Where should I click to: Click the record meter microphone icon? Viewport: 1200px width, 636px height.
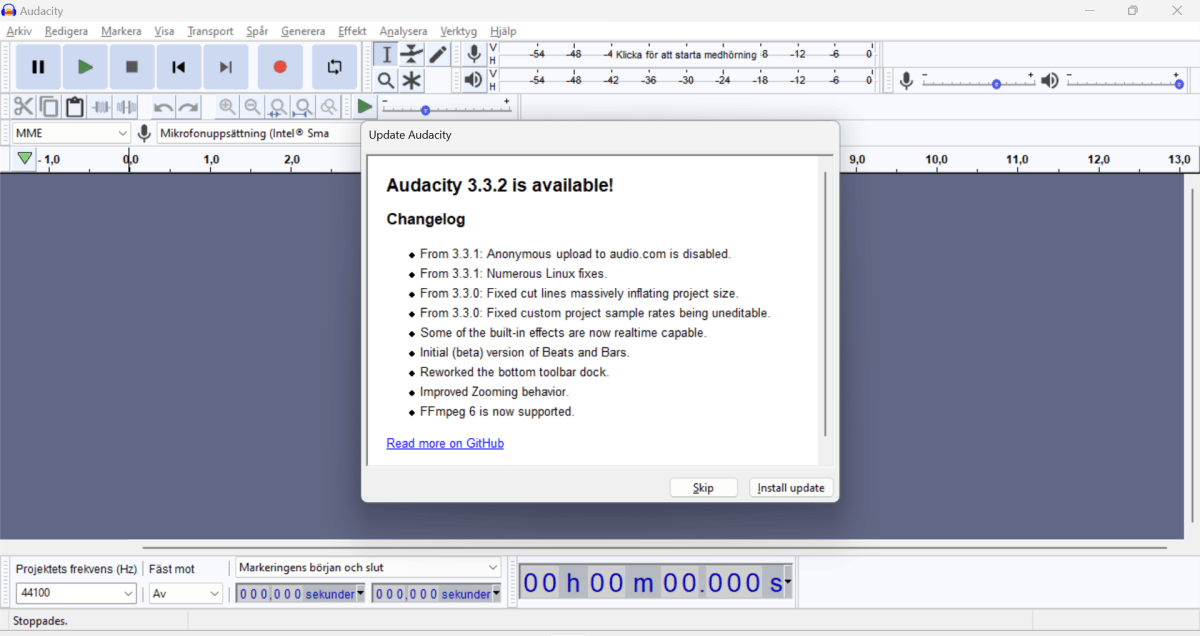point(474,54)
